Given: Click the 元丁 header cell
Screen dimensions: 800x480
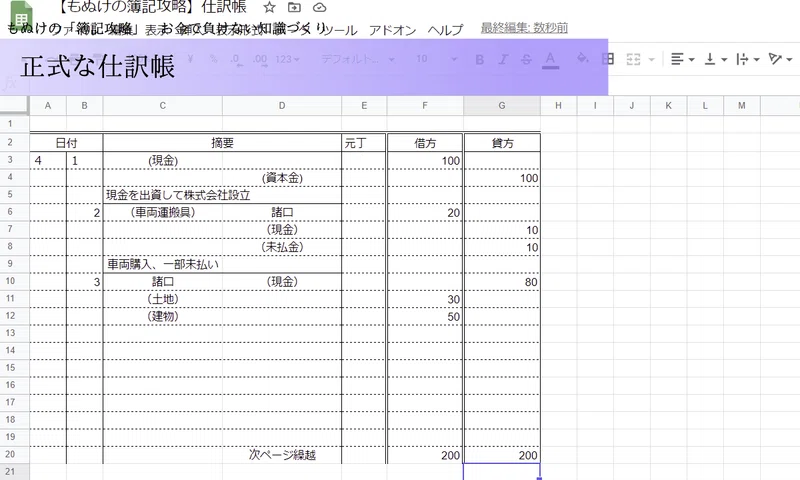Looking at the screenshot, I should 364,143.
